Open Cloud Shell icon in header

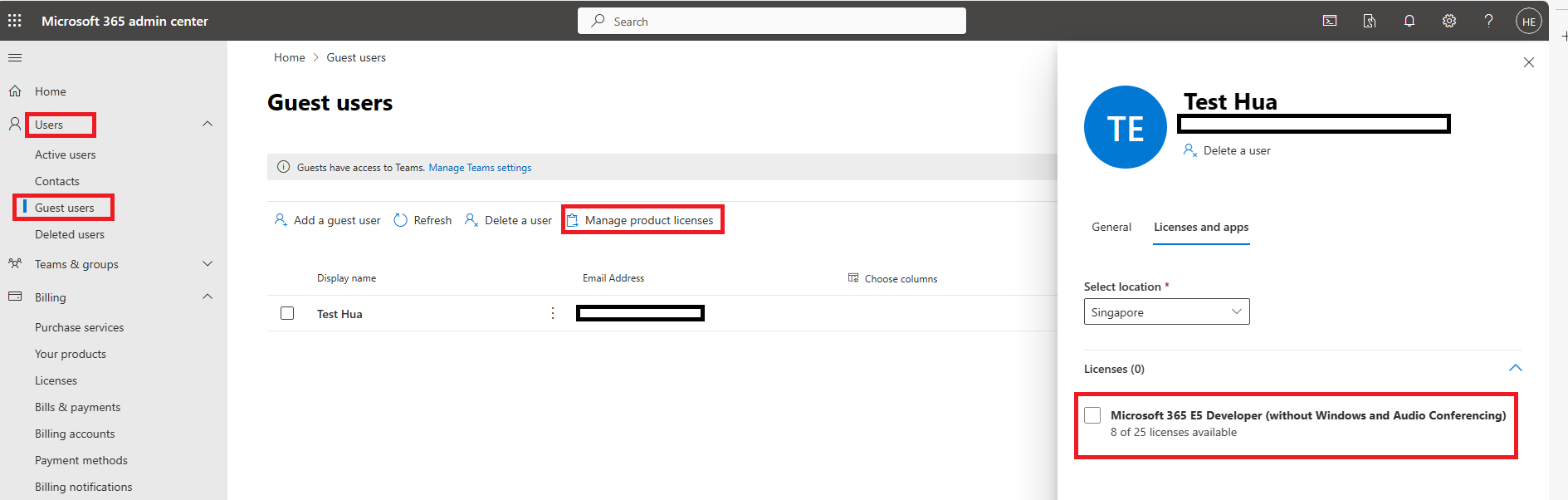pyautogui.click(x=1330, y=21)
